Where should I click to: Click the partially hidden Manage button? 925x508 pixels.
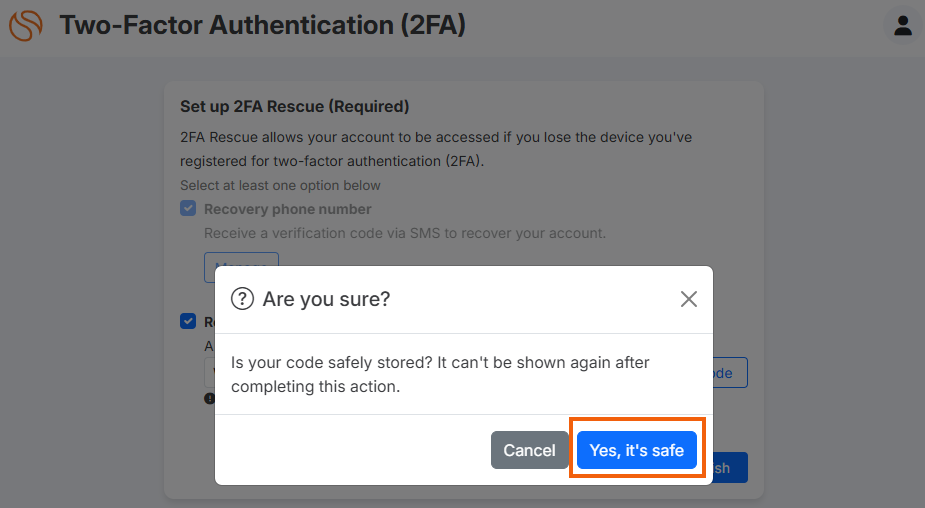tap(241, 260)
